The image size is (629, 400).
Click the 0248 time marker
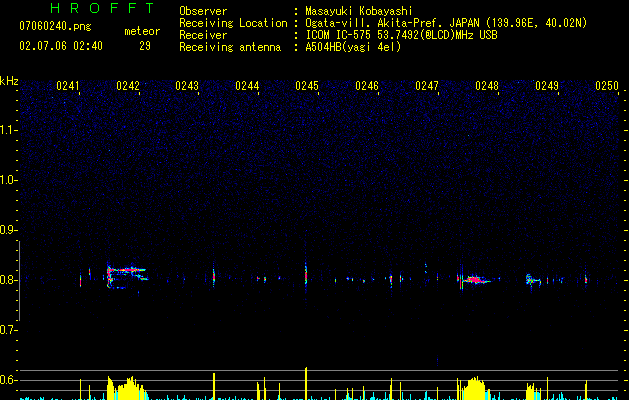(487, 86)
